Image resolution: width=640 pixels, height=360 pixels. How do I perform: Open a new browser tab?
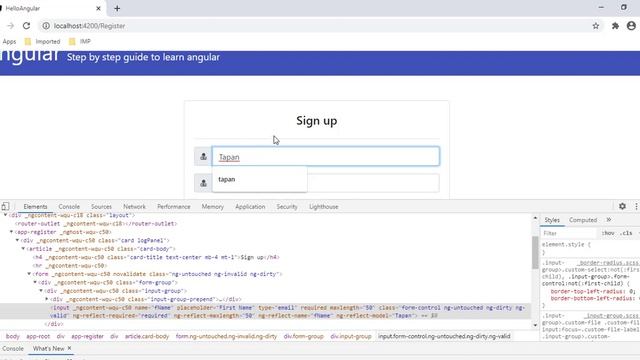(x=117, y=8)
